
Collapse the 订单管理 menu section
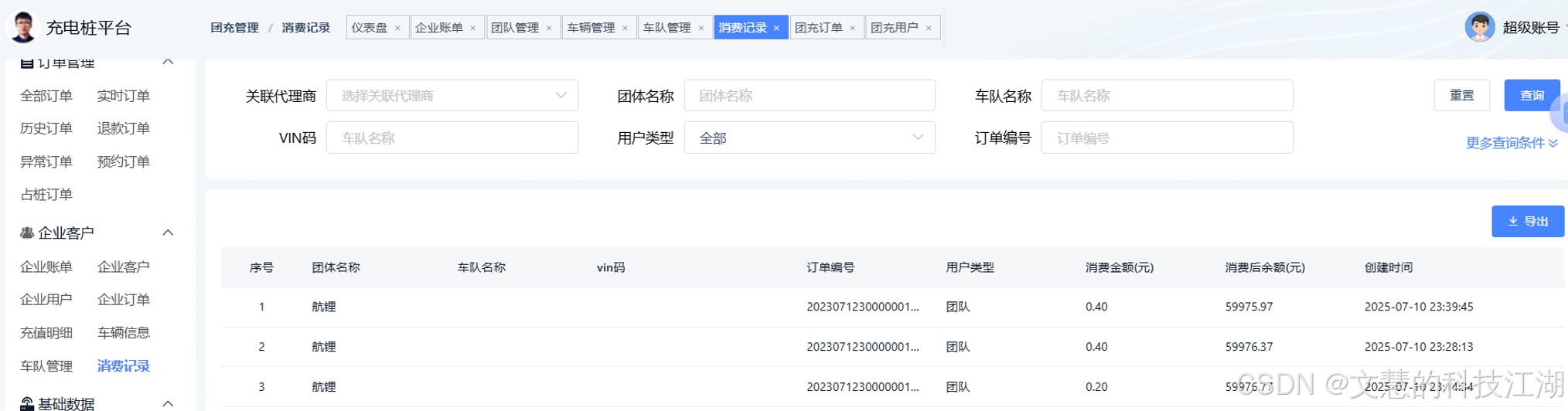click(x=168, y=62)
